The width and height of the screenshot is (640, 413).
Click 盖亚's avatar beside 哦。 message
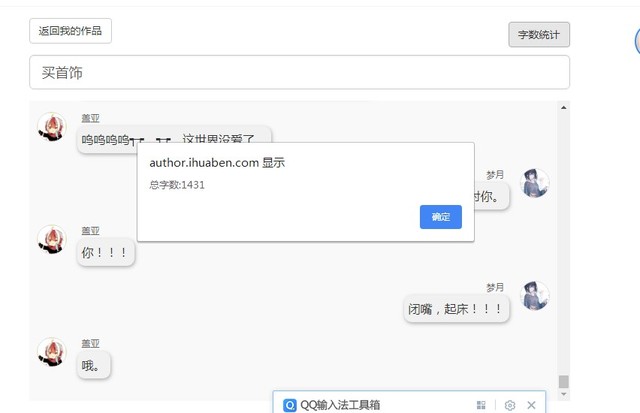coord(51,352)
